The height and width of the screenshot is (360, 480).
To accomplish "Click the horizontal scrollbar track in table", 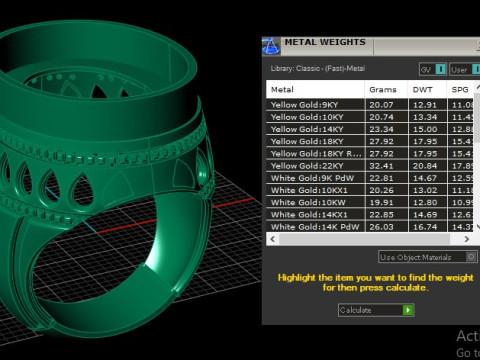I will (364, 239).
